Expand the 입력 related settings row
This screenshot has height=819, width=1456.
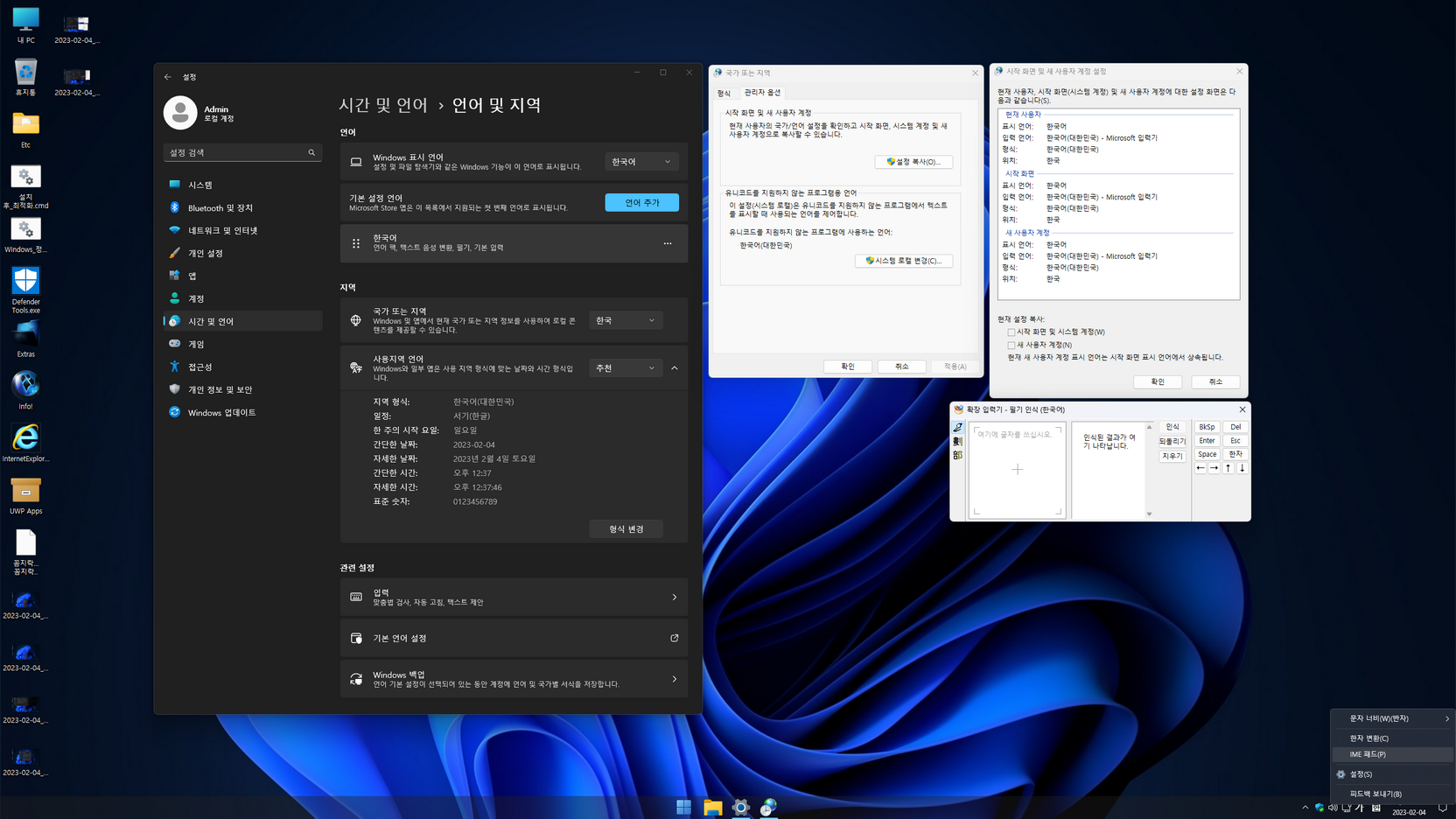click(x=514, y=597)
